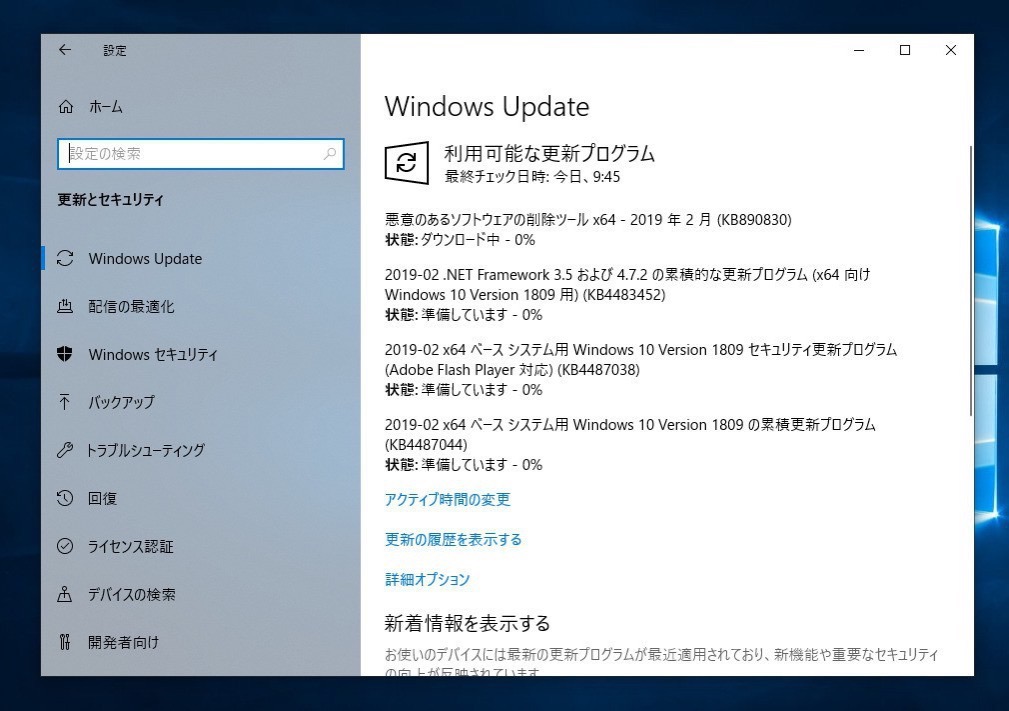Screen dimensions: 1009x711
Task: Click the 更新とセキュリティ section title
Action: pyautogui.click(x=111, y=199)
